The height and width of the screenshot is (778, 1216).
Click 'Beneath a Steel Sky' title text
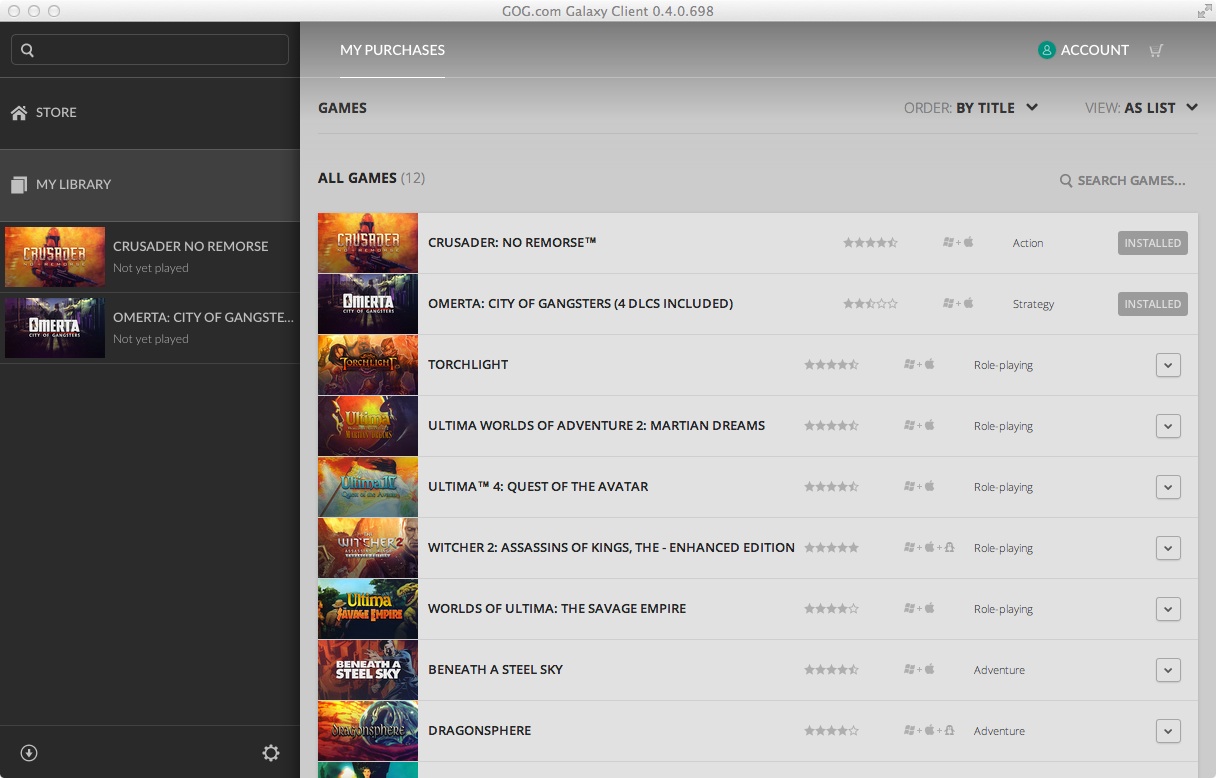(x=495, y=670)
